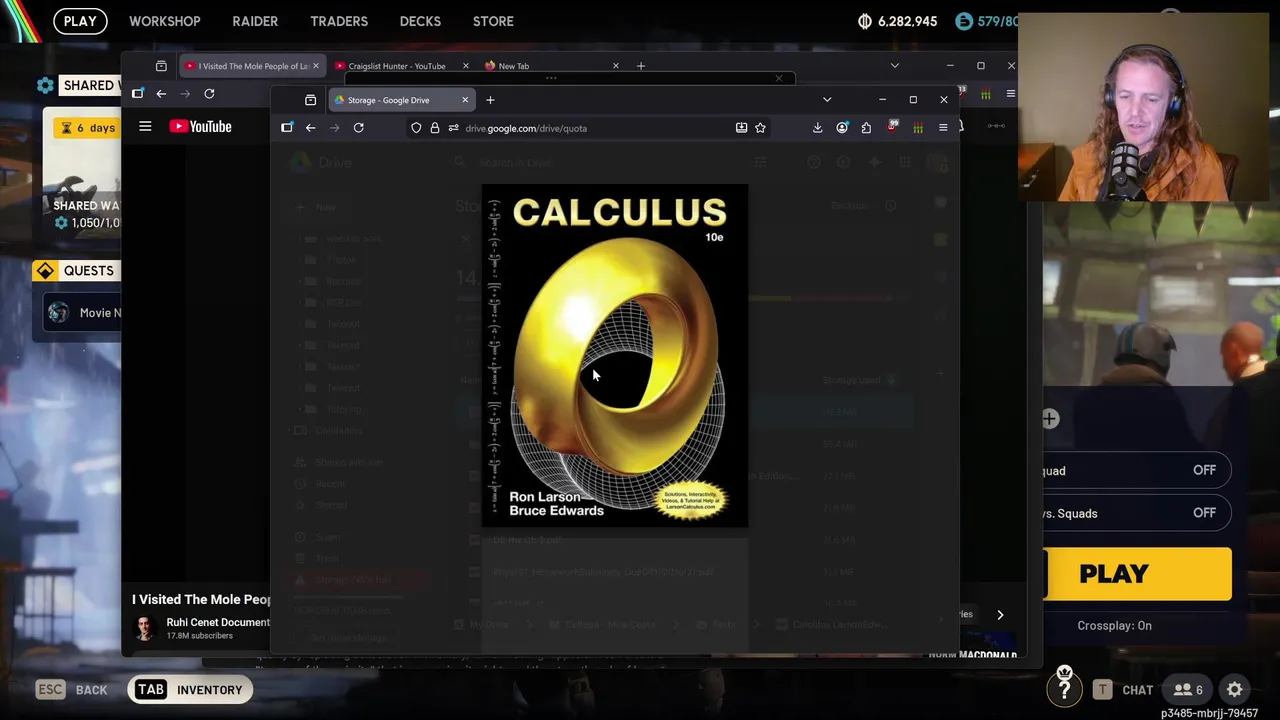1280x720 pixels.
Task: Click the yellow PLAY button
Action: (x=1138, y=574)
